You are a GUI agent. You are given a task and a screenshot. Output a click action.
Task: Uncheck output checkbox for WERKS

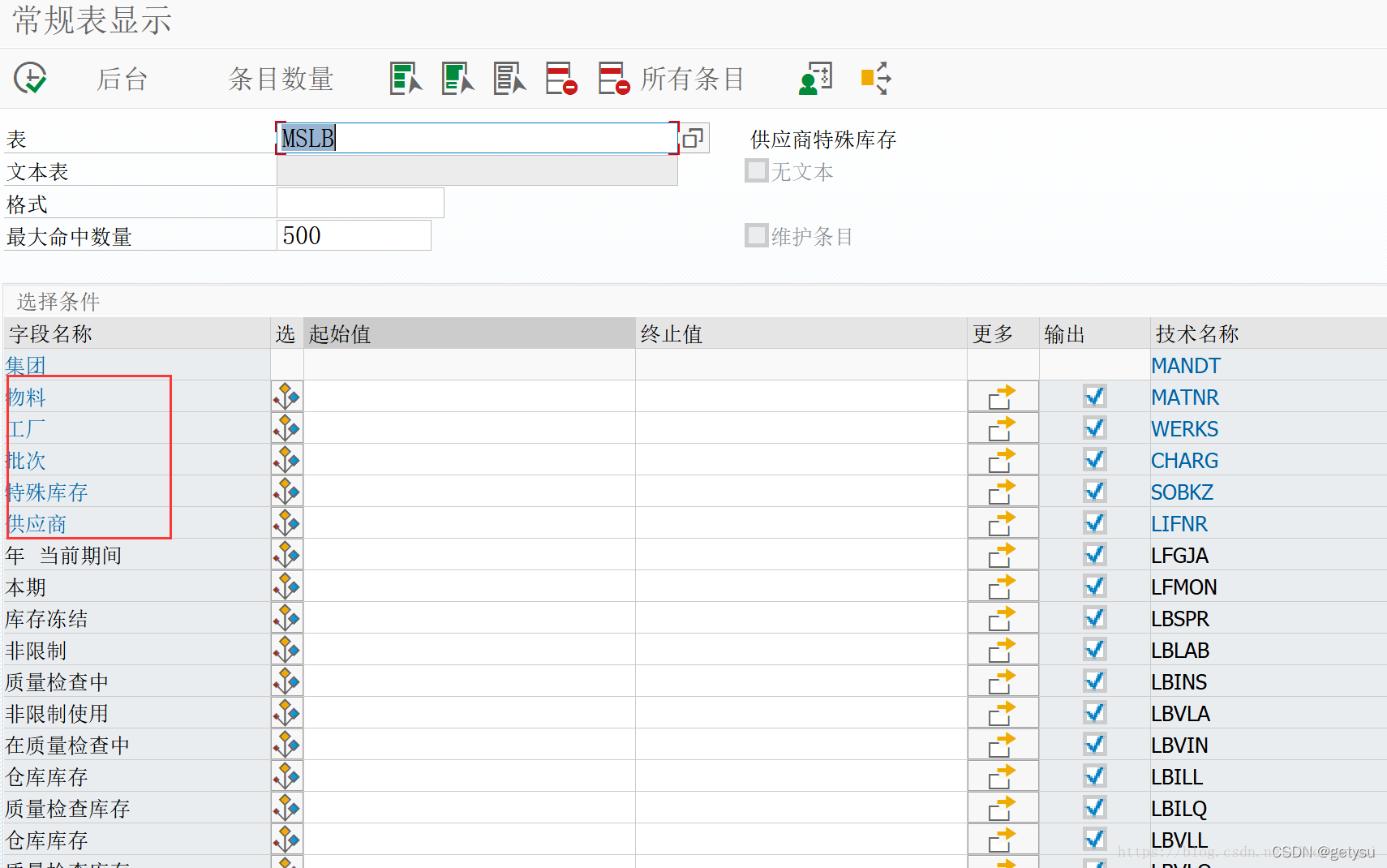pos(1094,428)
